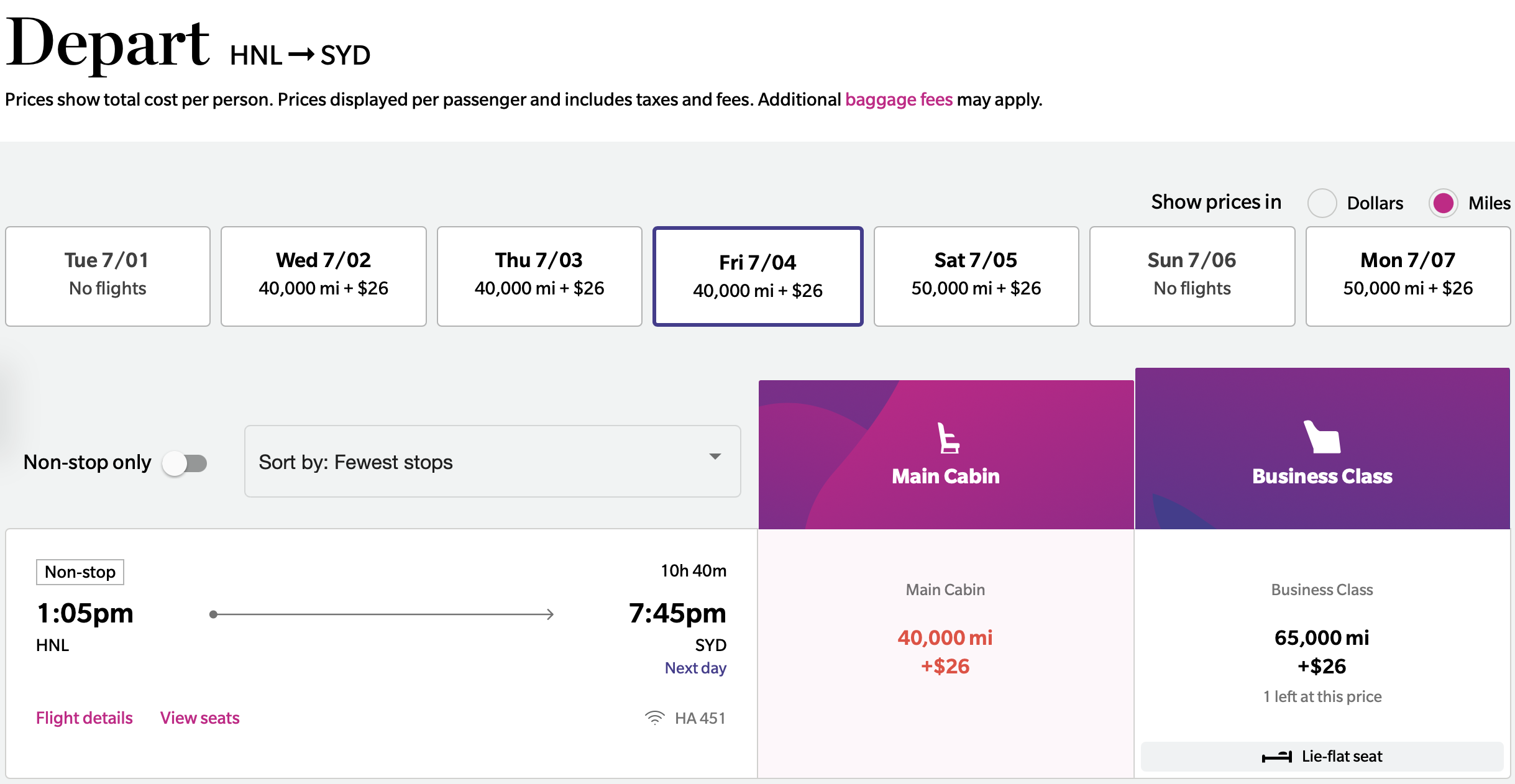Image resolution: width=1515 pixels, height=784 pixels.
Task: Select the Sun 7/06 date tab
Action: 1192,276
